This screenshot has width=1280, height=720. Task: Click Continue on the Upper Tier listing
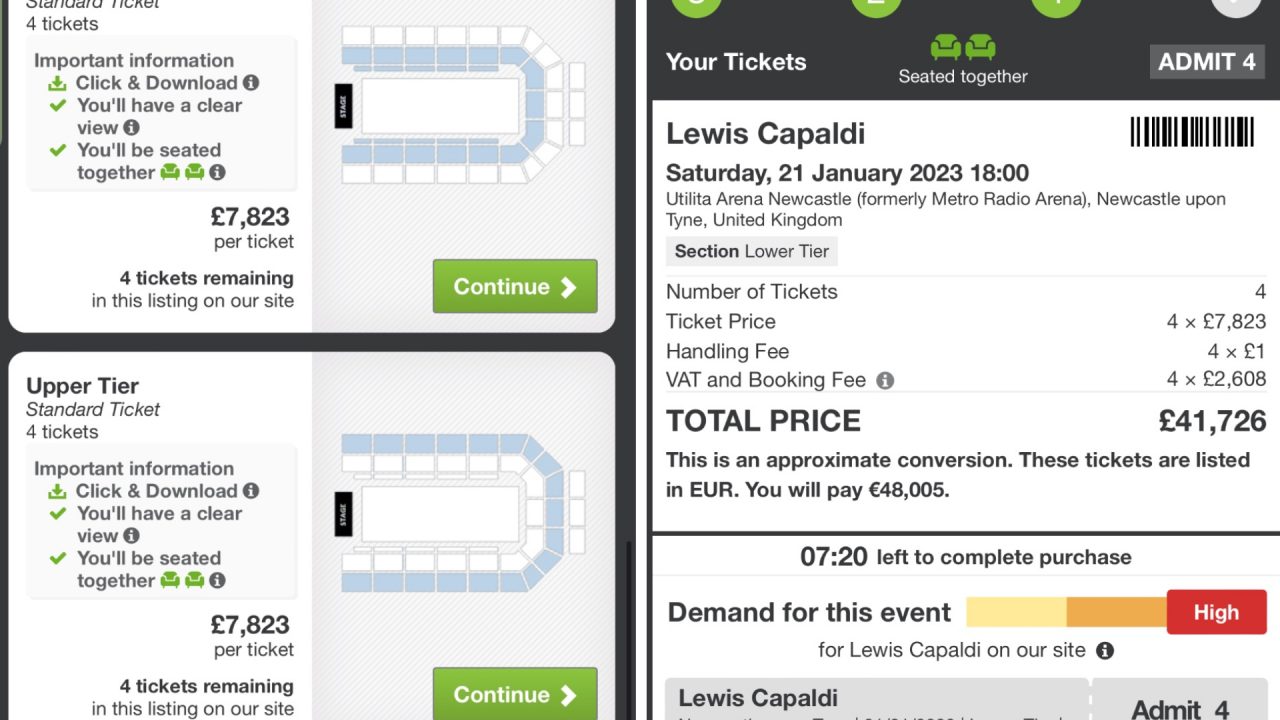pyautogui.click(x=514, y=694)
